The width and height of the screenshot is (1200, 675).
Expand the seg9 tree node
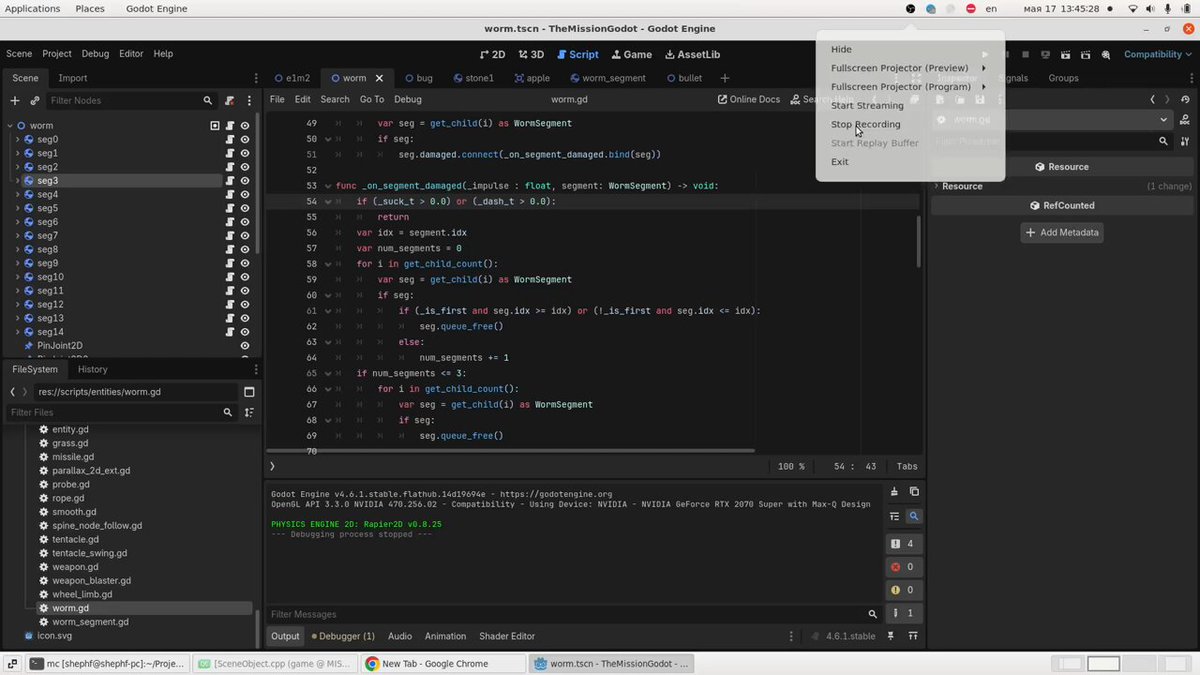[17, 263]
